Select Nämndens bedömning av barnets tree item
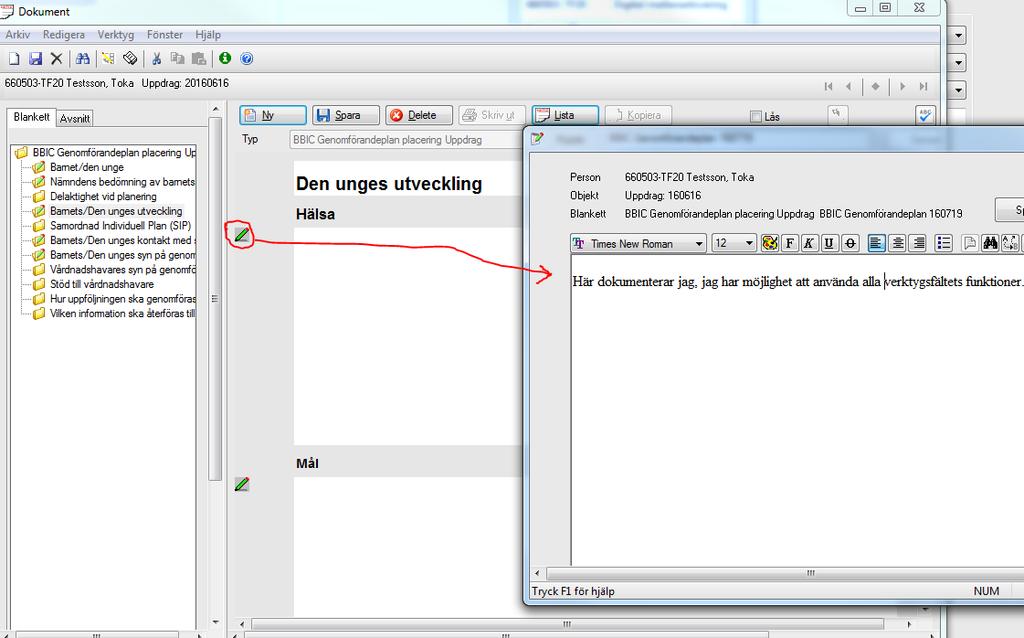Screen dimensions: 1024x638 click(x=122, y=182)
